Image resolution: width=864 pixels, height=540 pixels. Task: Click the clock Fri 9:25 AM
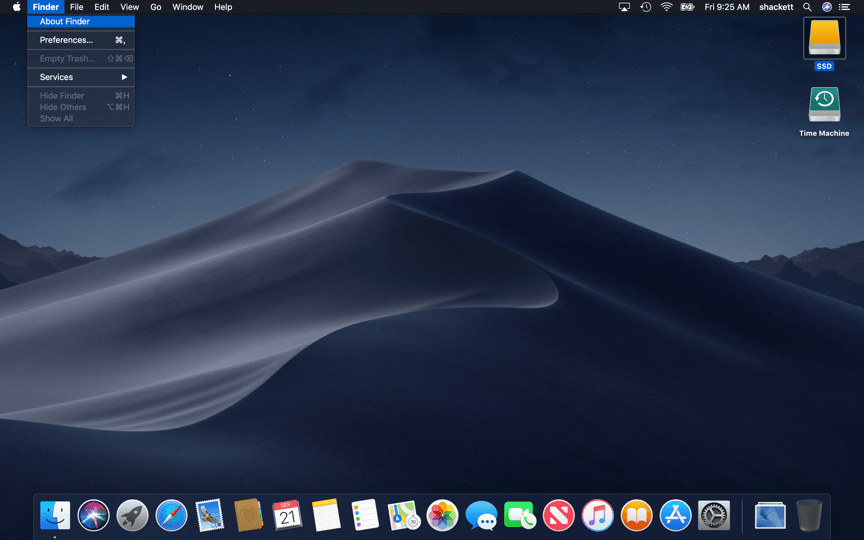(727, 7)
